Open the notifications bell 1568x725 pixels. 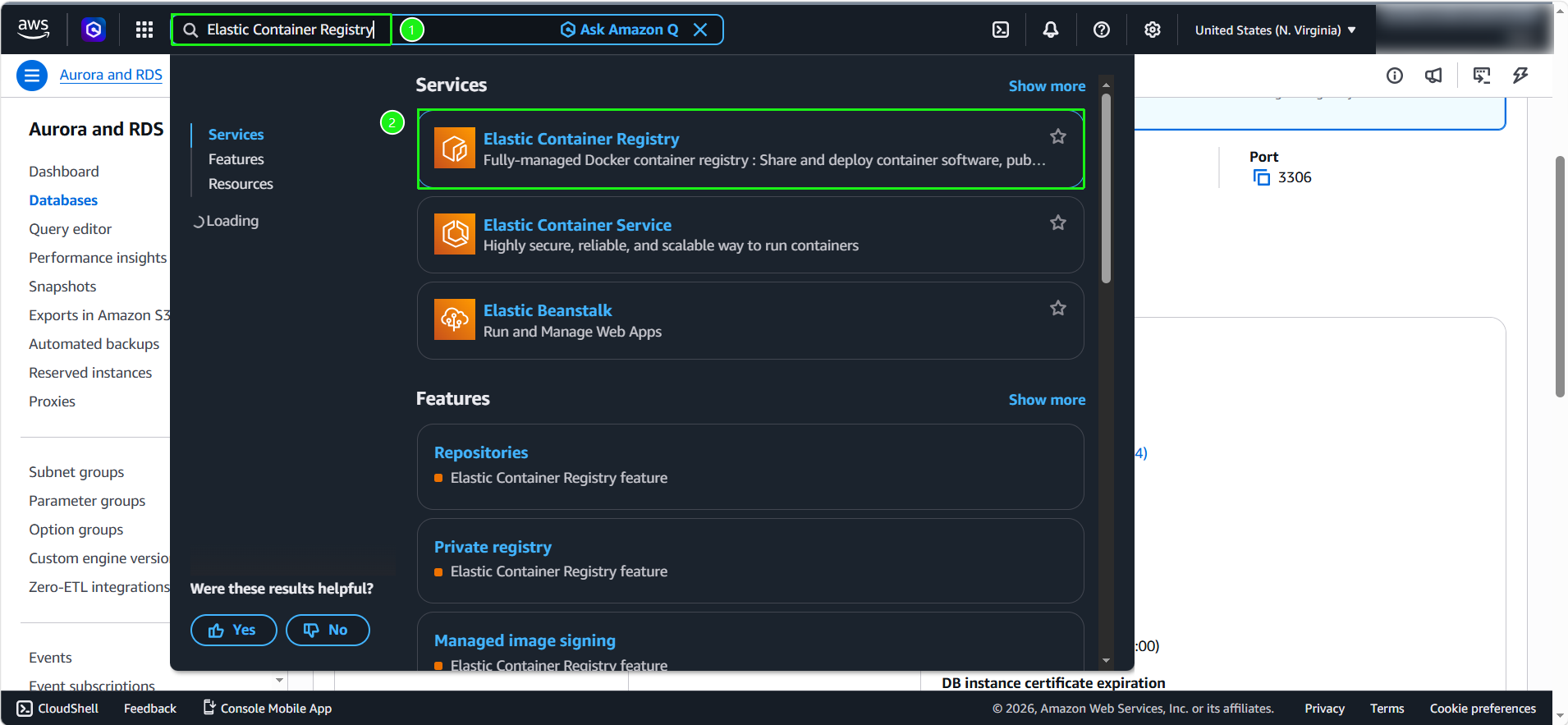tap(1051, 30)
